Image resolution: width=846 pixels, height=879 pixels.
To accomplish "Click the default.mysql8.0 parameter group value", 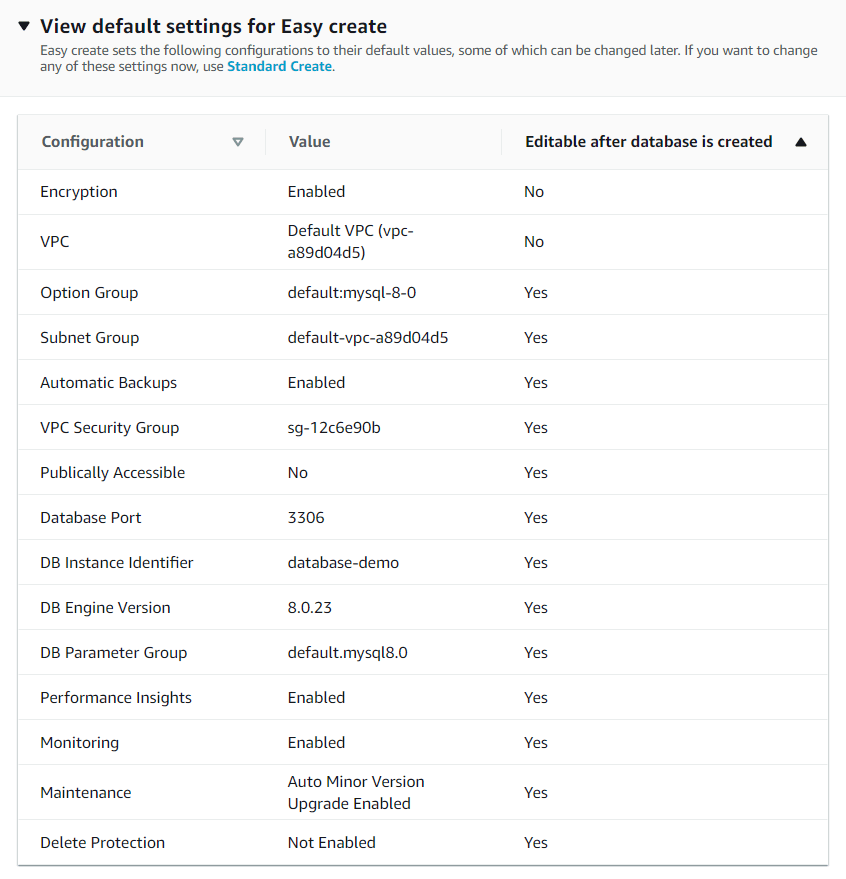I will point(347,653).
